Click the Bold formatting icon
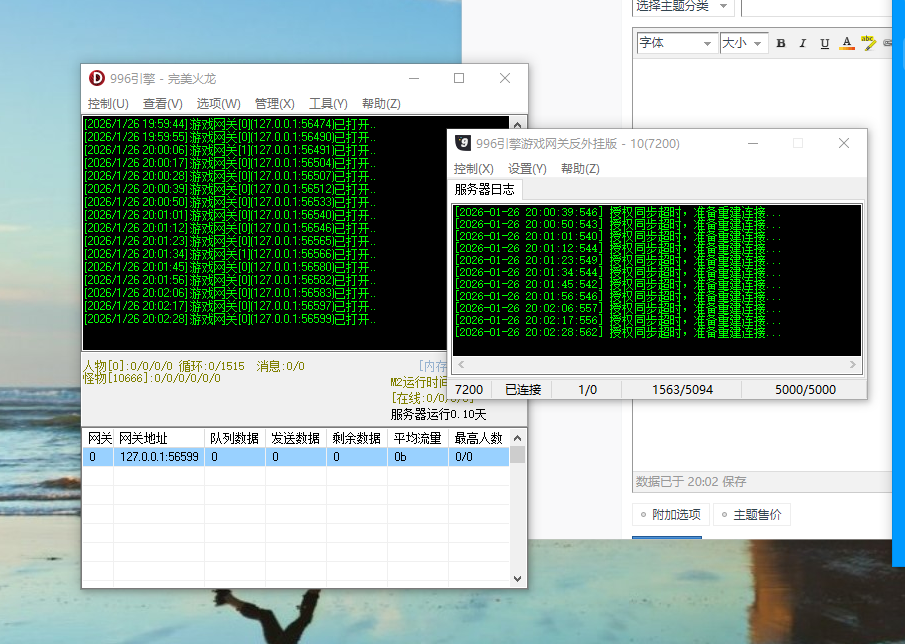905x644 pixels. (781, 43)
